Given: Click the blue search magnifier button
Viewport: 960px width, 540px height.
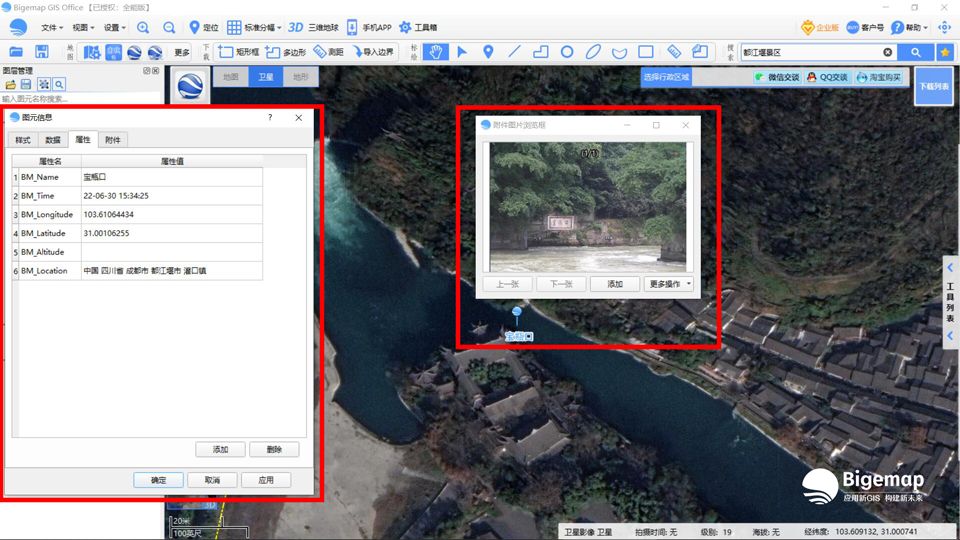Looking at the screenshot, I should click(915, 52).
